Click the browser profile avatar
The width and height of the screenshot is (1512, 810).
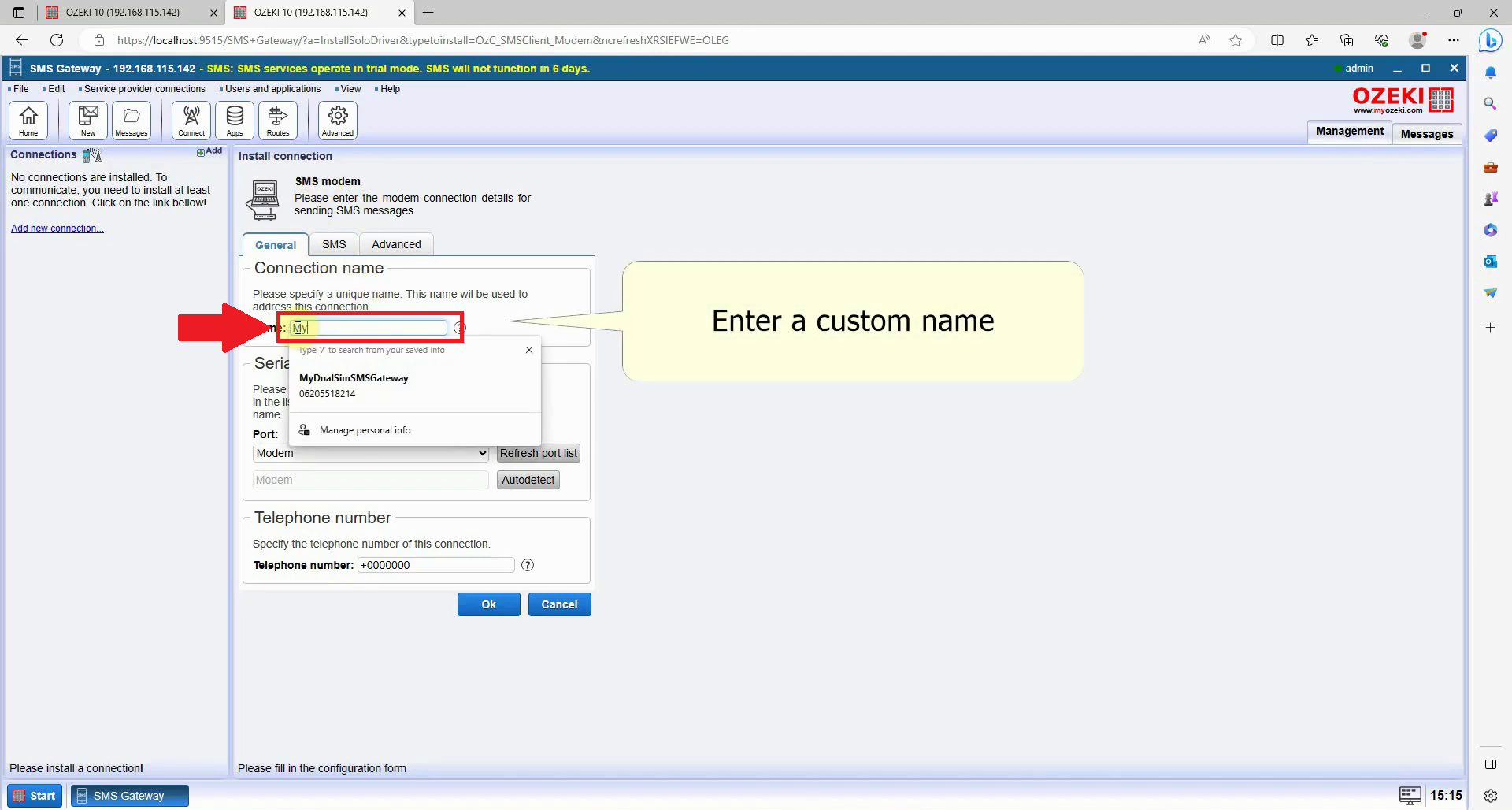click(1417, 40)
